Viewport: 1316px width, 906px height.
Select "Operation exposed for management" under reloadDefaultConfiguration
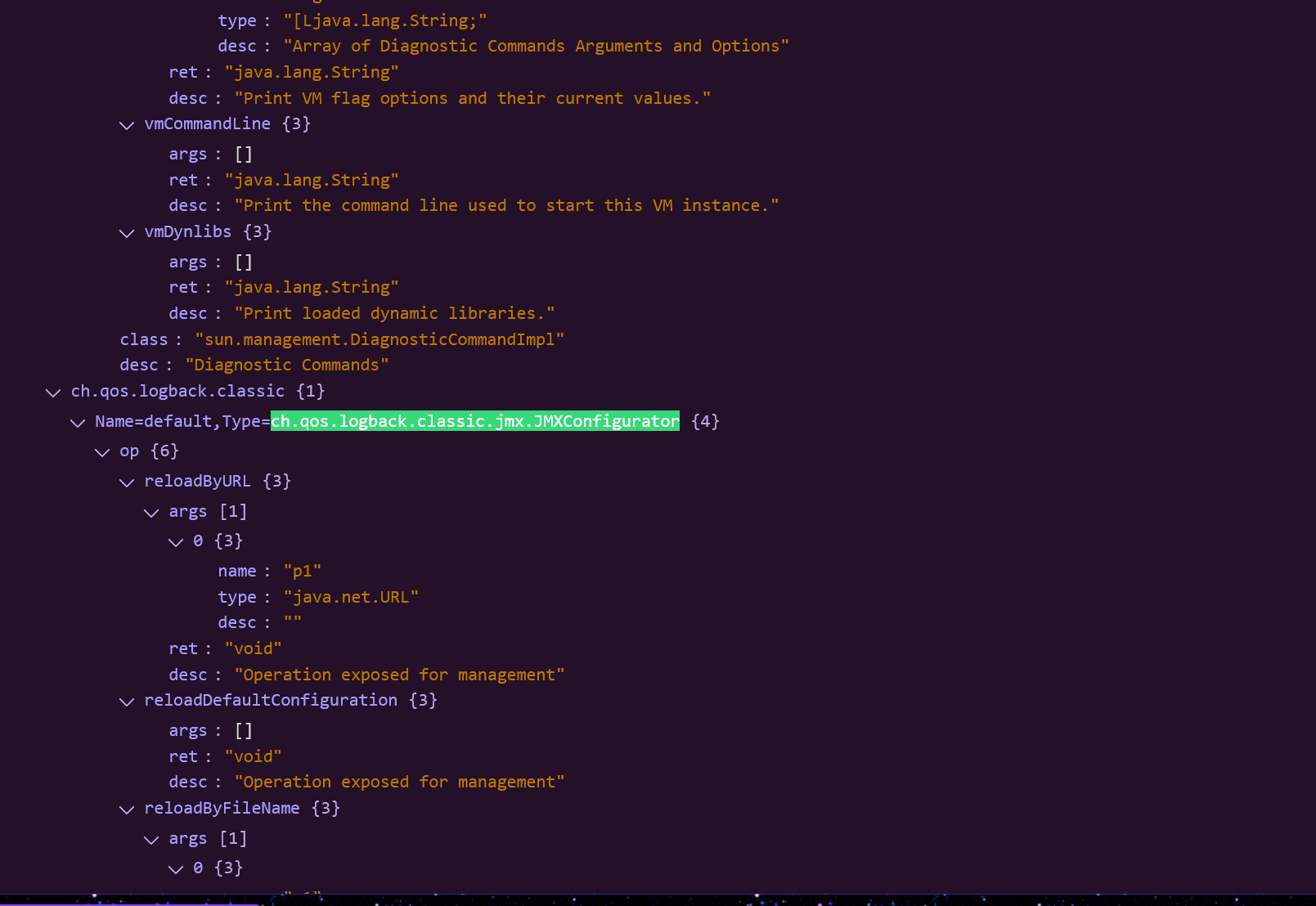point(400,782)
